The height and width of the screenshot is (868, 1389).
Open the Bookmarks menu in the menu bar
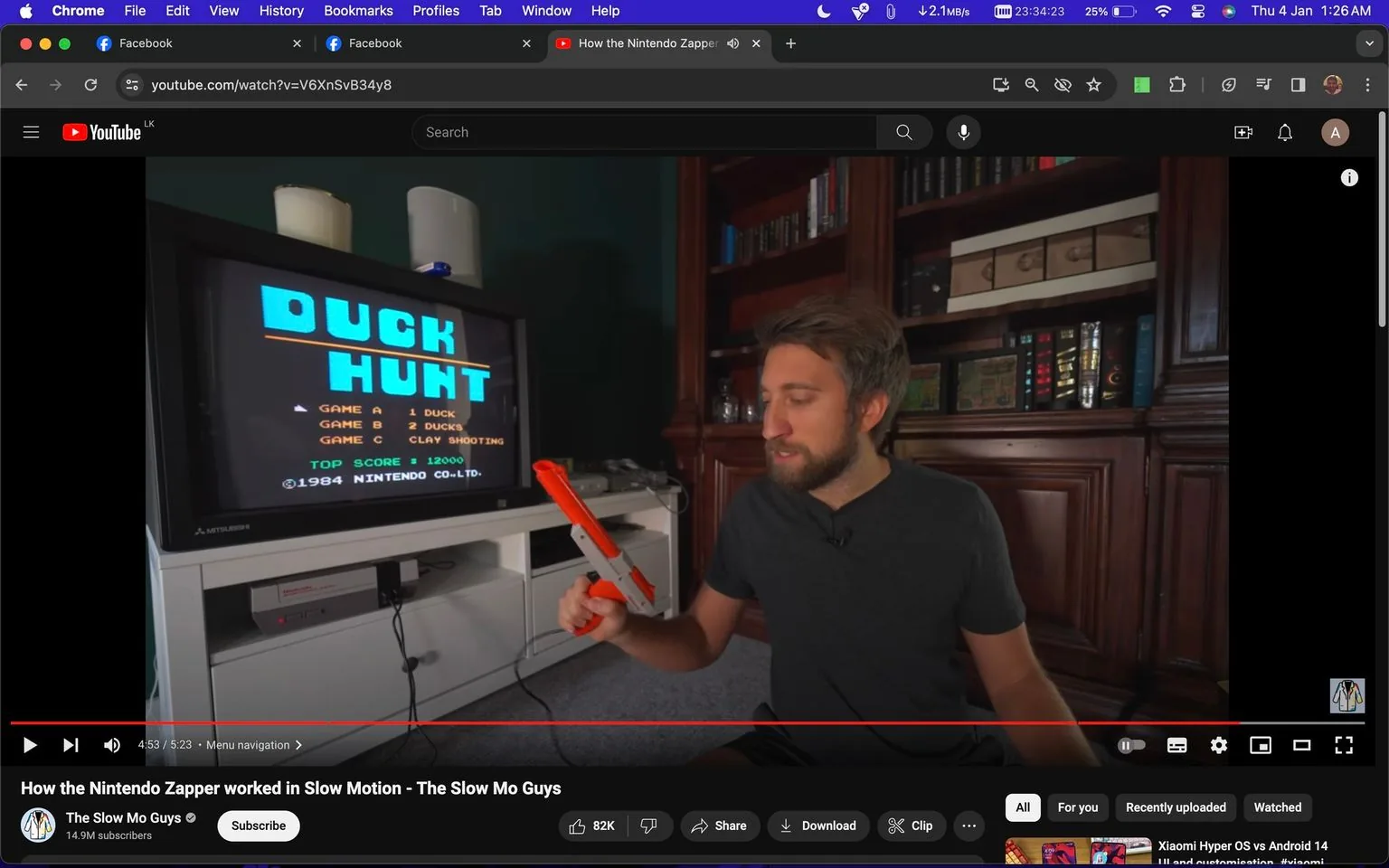[x=357, y=11]
